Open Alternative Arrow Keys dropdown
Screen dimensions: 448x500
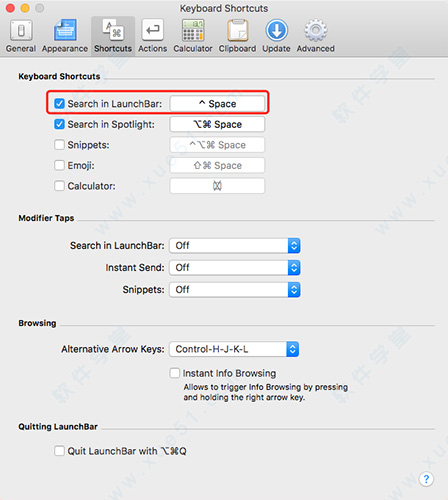234,349
